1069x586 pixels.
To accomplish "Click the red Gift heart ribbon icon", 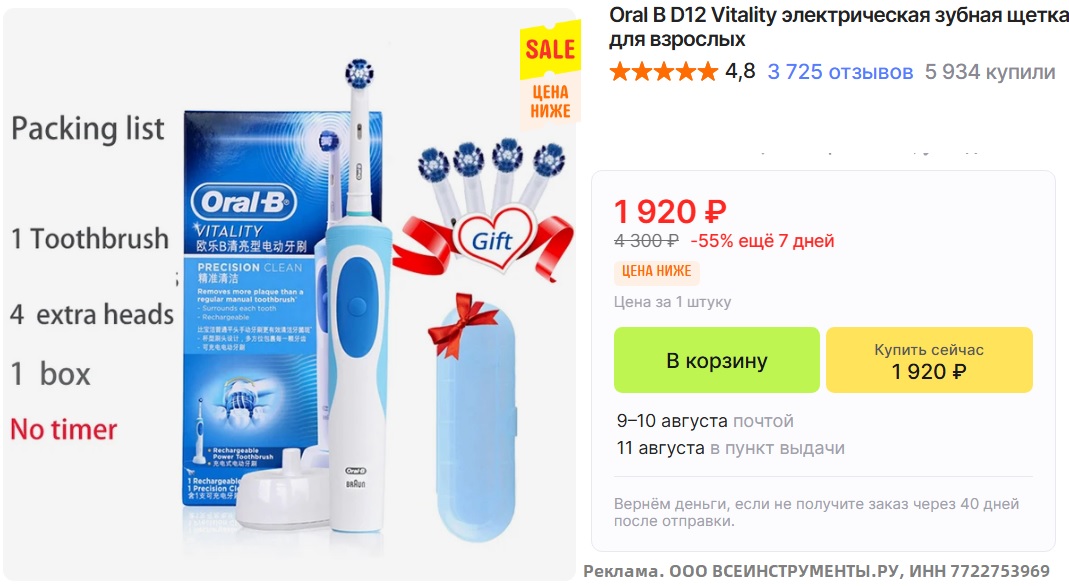I will 490,240.
